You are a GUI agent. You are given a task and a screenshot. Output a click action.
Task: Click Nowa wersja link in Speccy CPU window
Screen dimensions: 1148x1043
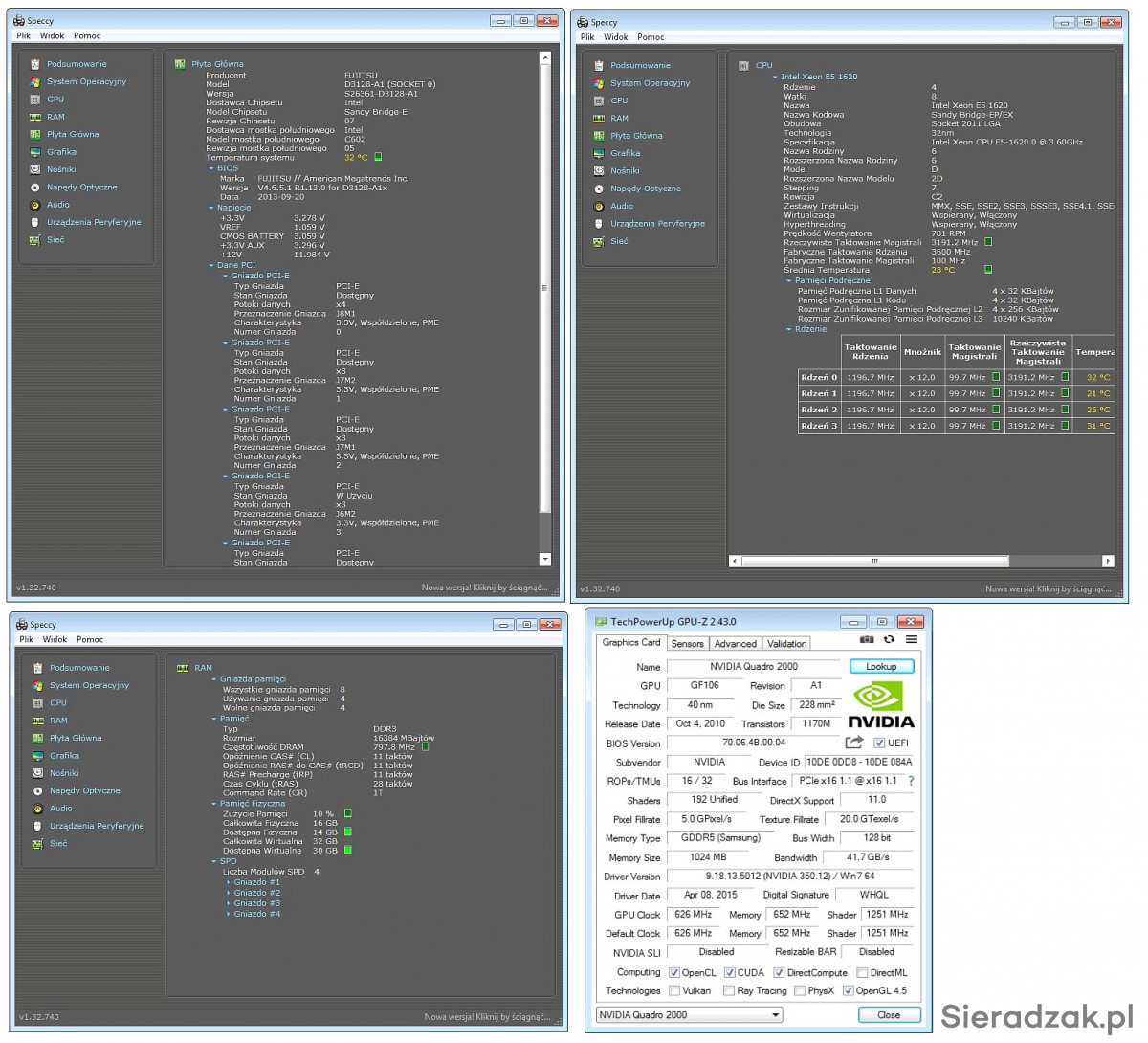click(1049, 589)
